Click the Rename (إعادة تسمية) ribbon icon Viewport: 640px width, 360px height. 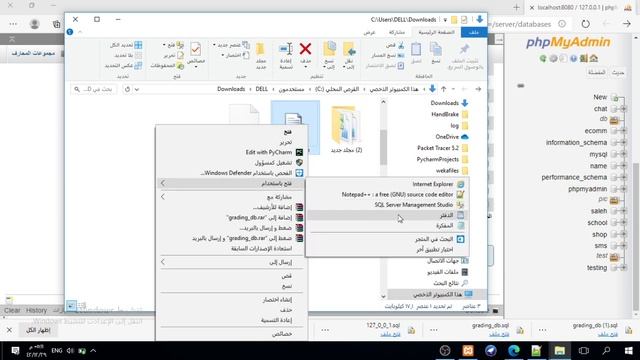286,49
